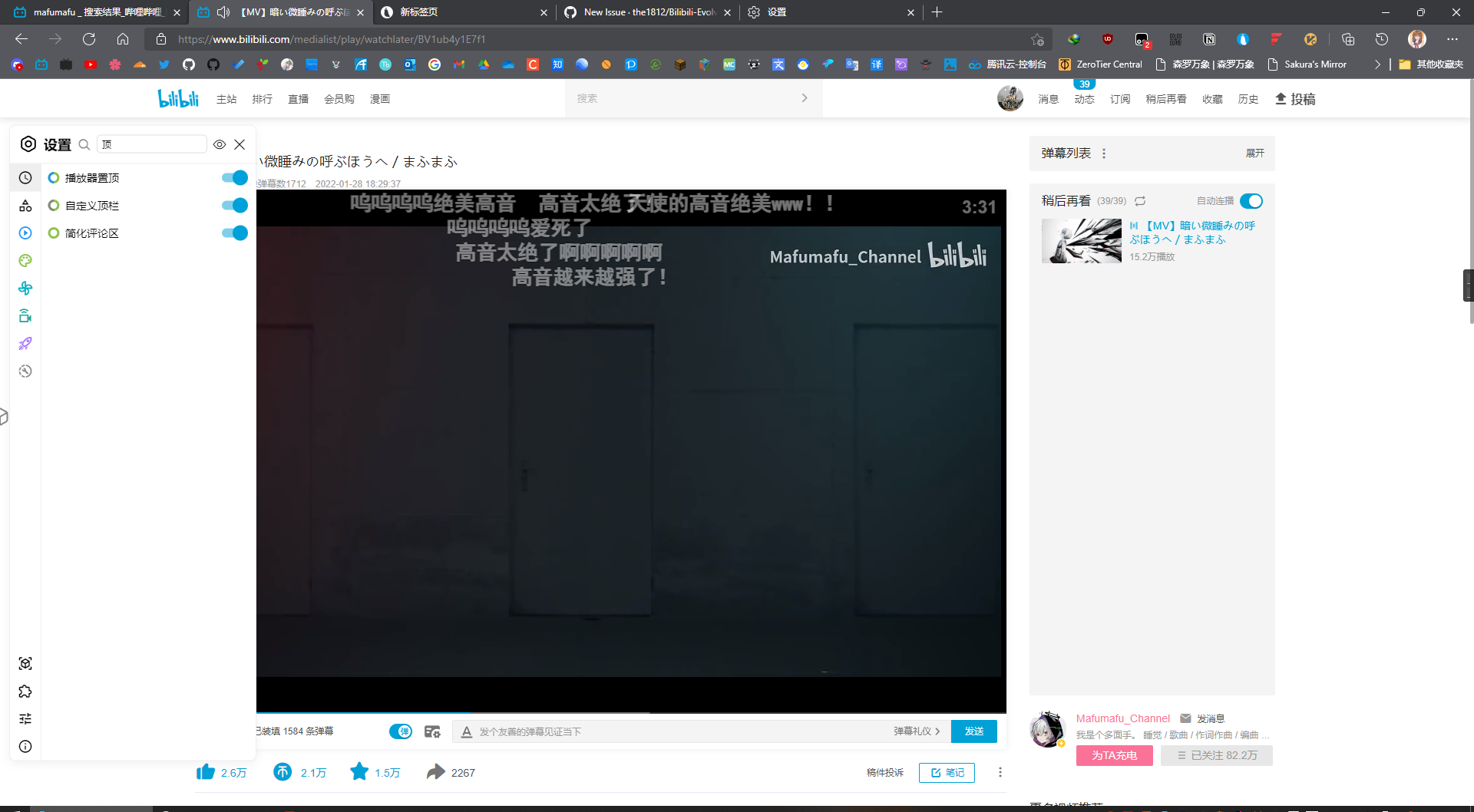Toggle the eye visibility icon in settings

coord(220,144)
